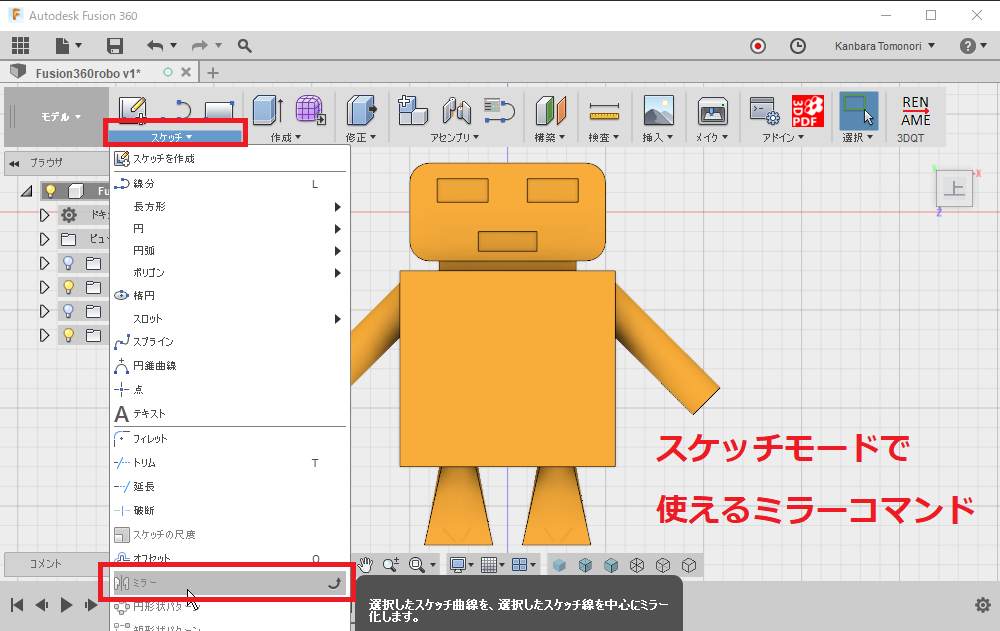Toggle visibility bulb of fourth browser row
The image size is (1000, 631).
pyautogui.click(x=68, y=287)
